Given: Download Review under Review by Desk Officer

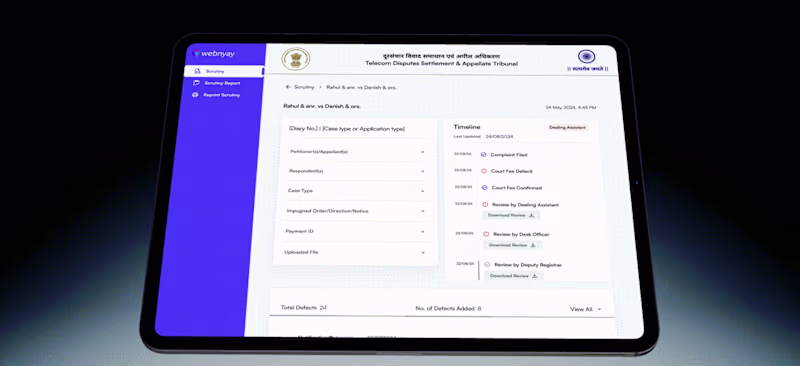Looking at the screenshot, I should 512,245.
